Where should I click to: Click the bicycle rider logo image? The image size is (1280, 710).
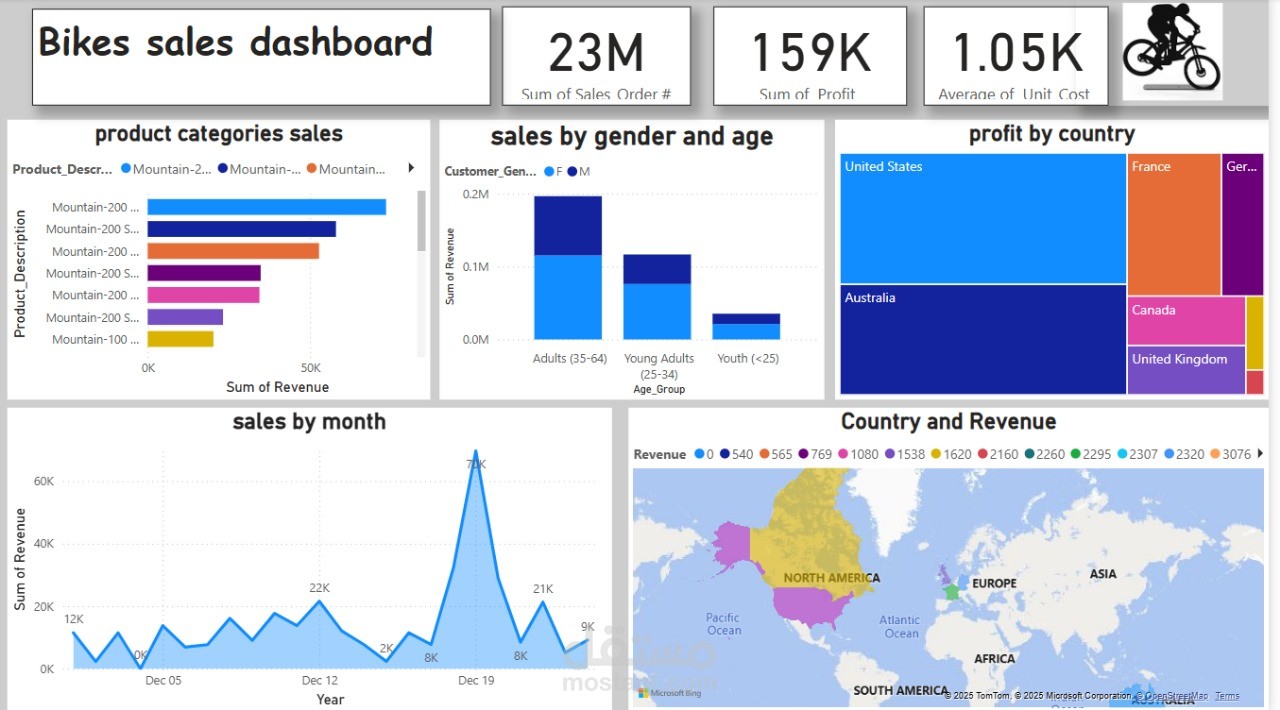click(x=1171, y=50)
